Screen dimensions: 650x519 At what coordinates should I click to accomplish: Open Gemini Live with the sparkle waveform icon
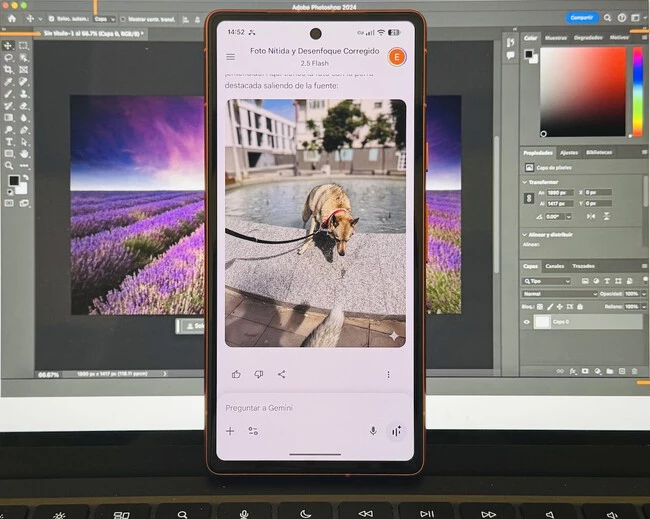pos(396,431)
